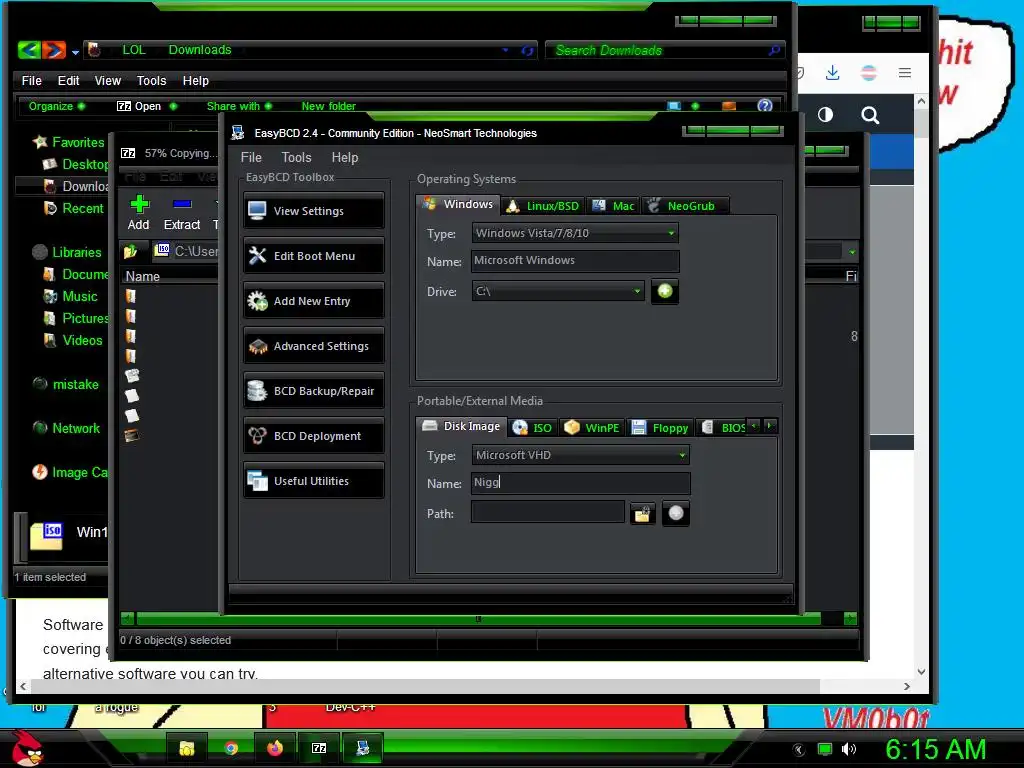1024x768 pixels.
Task: Open the Windows Vista/7/8/10 type dropdown
Action: (575, 233)
